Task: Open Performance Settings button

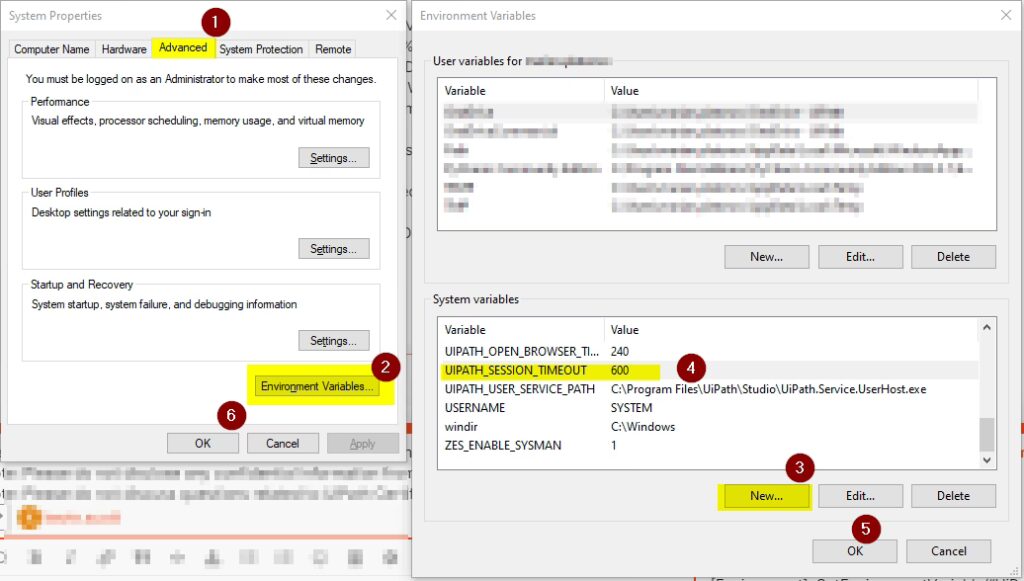Action: tap(333, 158)
